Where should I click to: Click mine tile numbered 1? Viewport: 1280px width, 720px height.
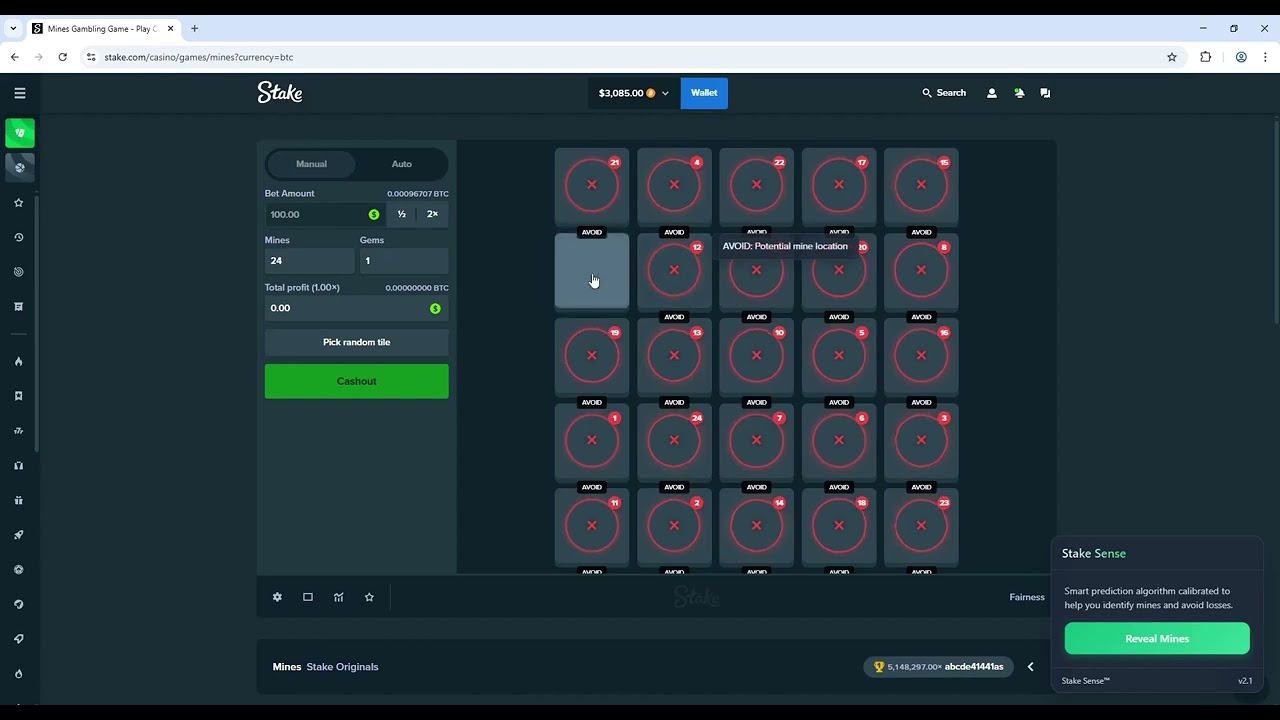pyautogui.click(x=592, y=440)
